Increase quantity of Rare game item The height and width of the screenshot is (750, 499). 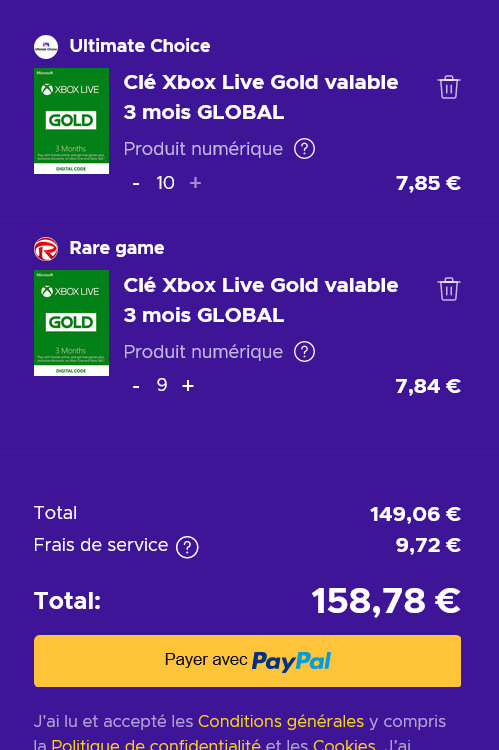click(x=188, y=386)
